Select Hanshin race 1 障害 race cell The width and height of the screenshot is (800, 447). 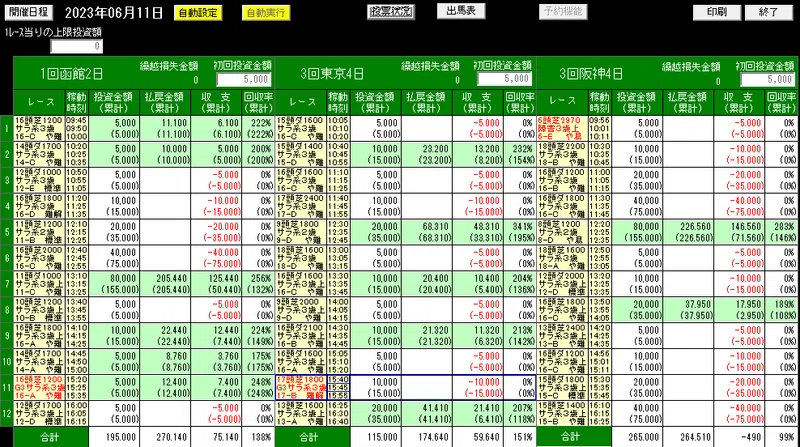(x=562, y=129)
